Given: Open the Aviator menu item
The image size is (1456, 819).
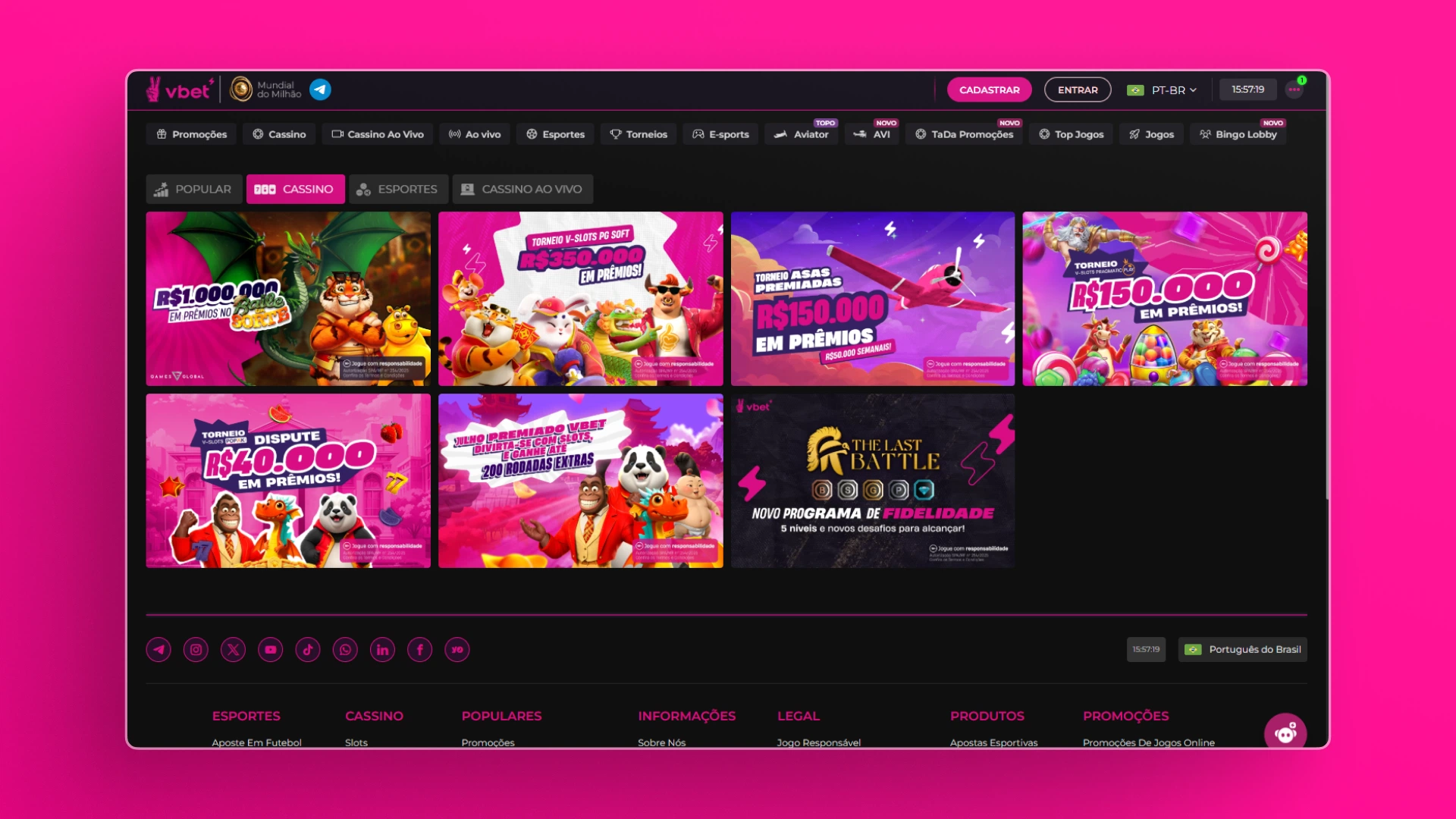Looking at the screenshot, I should (x=802, y=134).
